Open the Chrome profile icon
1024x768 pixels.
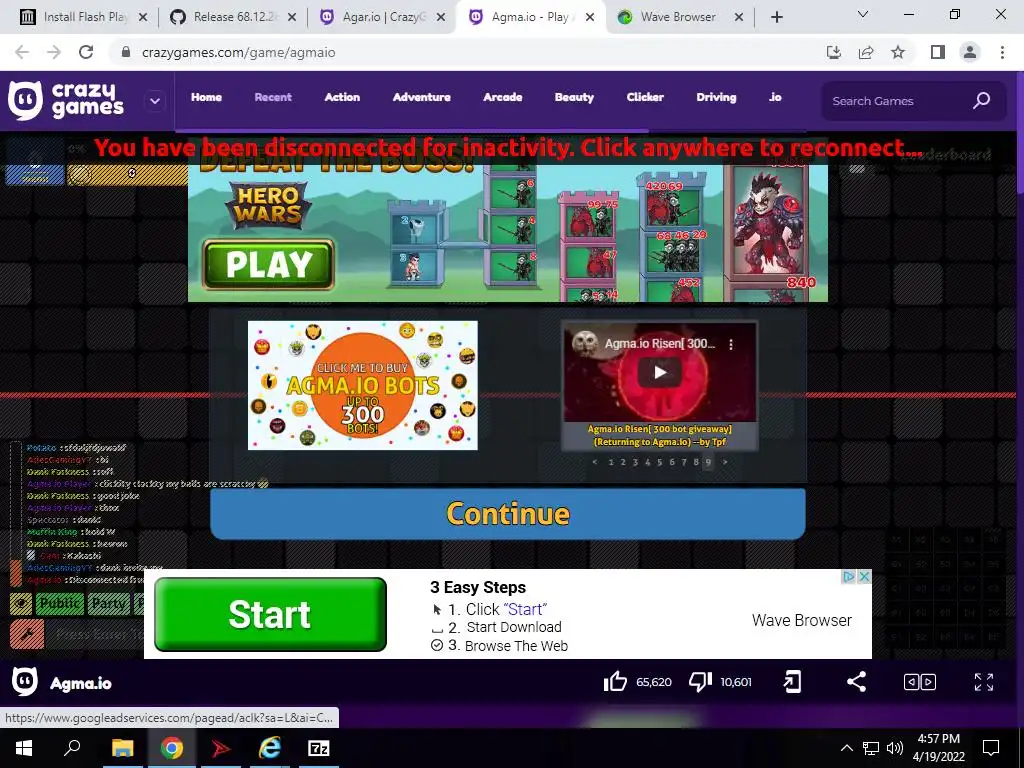[x=970, y=52]
